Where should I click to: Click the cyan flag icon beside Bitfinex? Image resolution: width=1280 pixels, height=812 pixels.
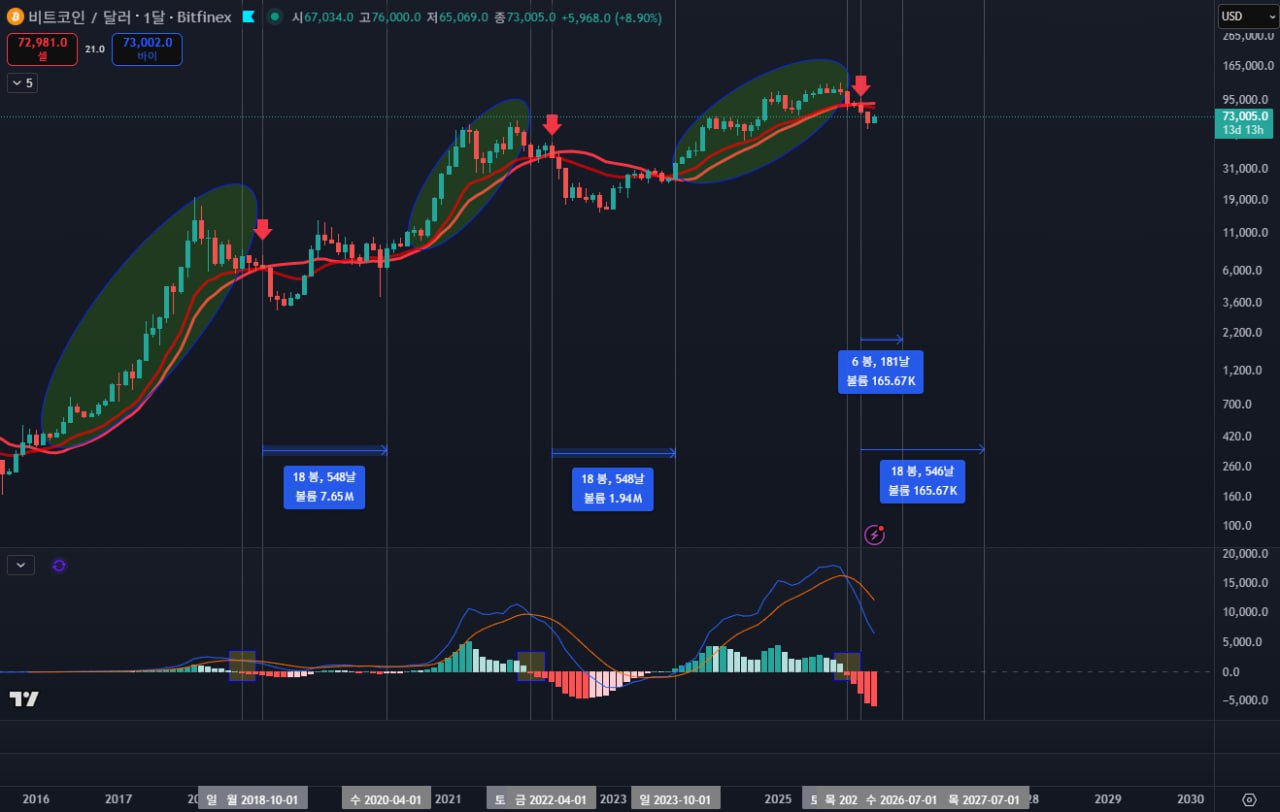click(249, 18)
